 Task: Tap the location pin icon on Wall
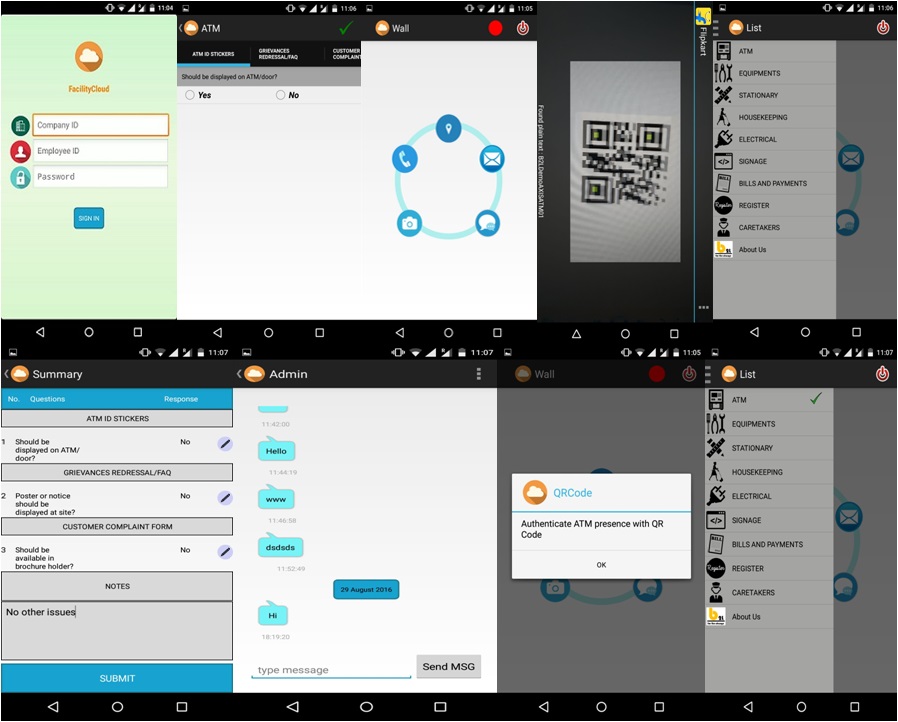click(448, 128)
